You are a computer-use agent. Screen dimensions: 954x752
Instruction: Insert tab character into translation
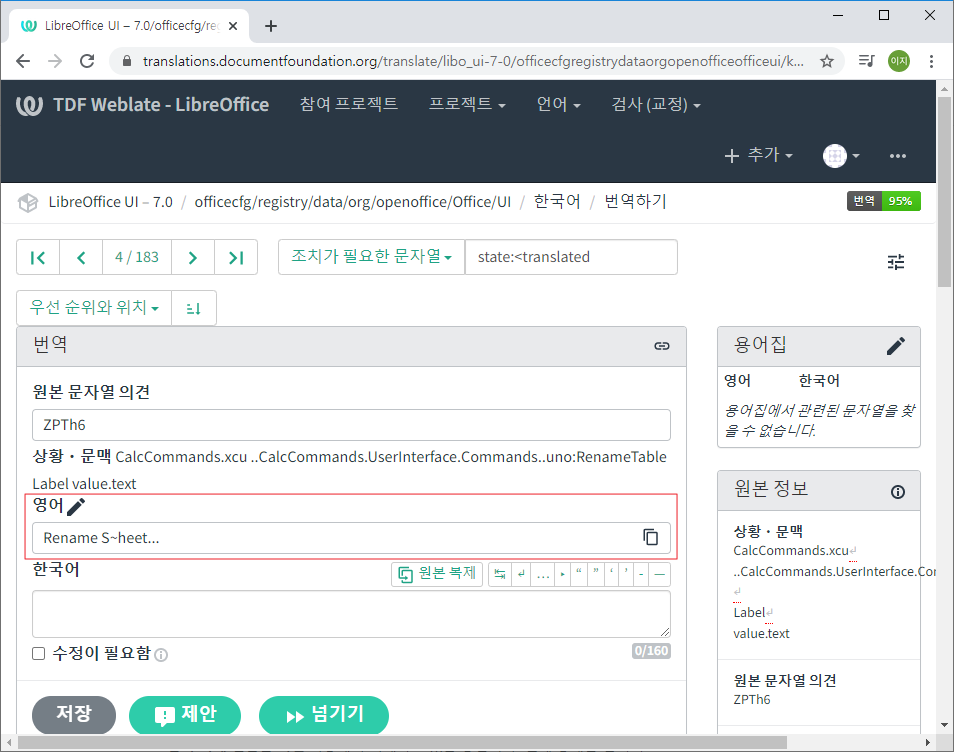click(500, 574)
